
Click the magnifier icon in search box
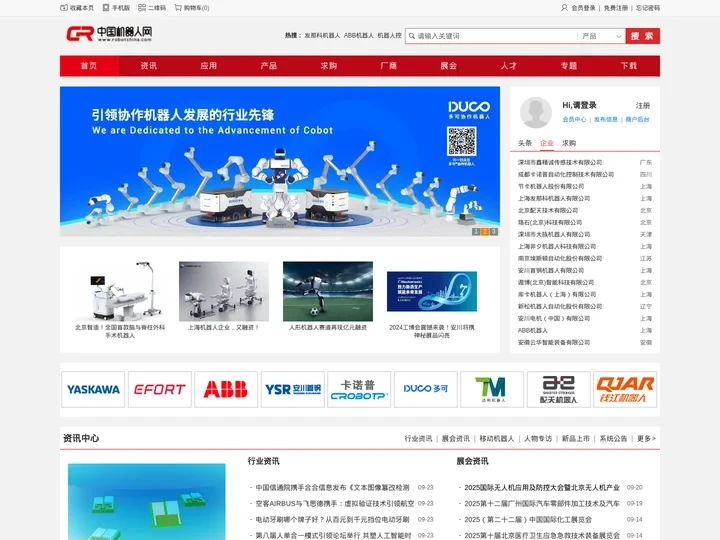click(x=412, y=36)
